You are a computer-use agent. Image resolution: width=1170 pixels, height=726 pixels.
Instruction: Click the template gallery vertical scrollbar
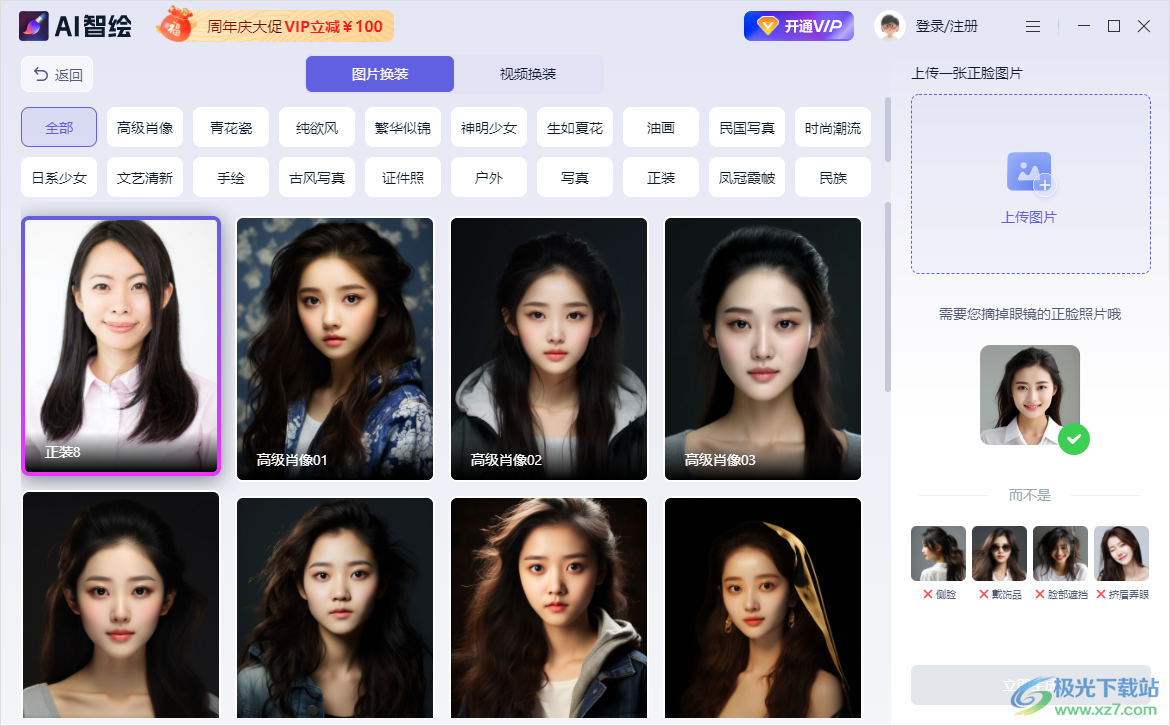click(887, 300)
